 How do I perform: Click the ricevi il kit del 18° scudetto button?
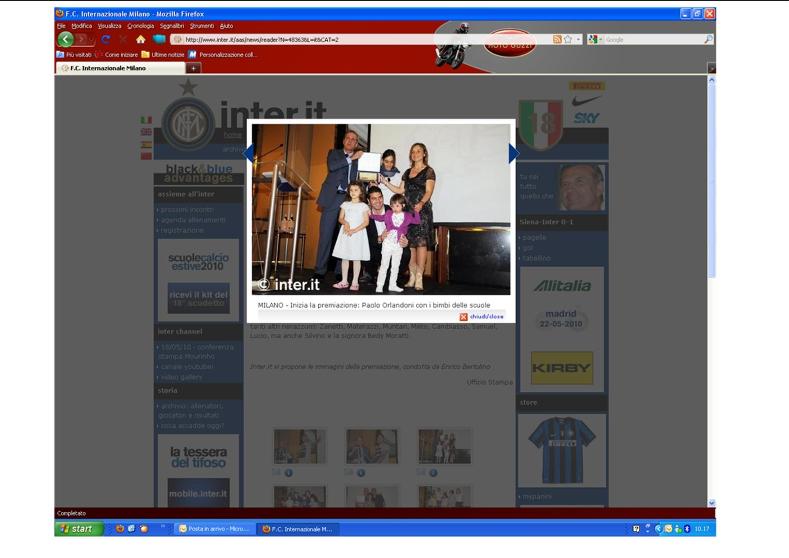[198, 298]
